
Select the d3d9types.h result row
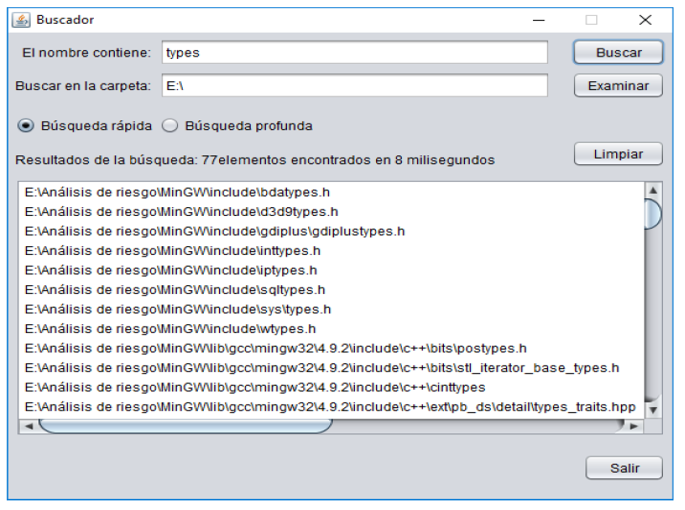point(181,211)
